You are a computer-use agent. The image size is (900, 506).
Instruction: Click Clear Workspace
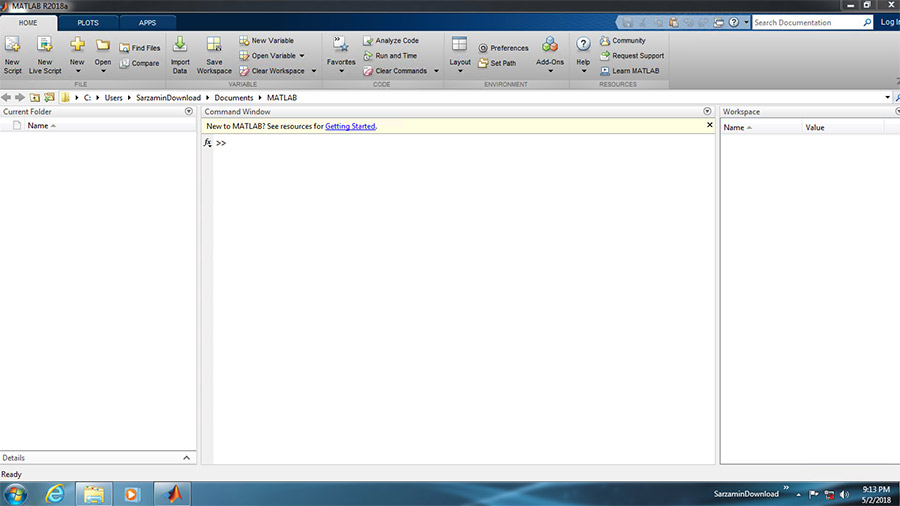click(x=272, y=71)
